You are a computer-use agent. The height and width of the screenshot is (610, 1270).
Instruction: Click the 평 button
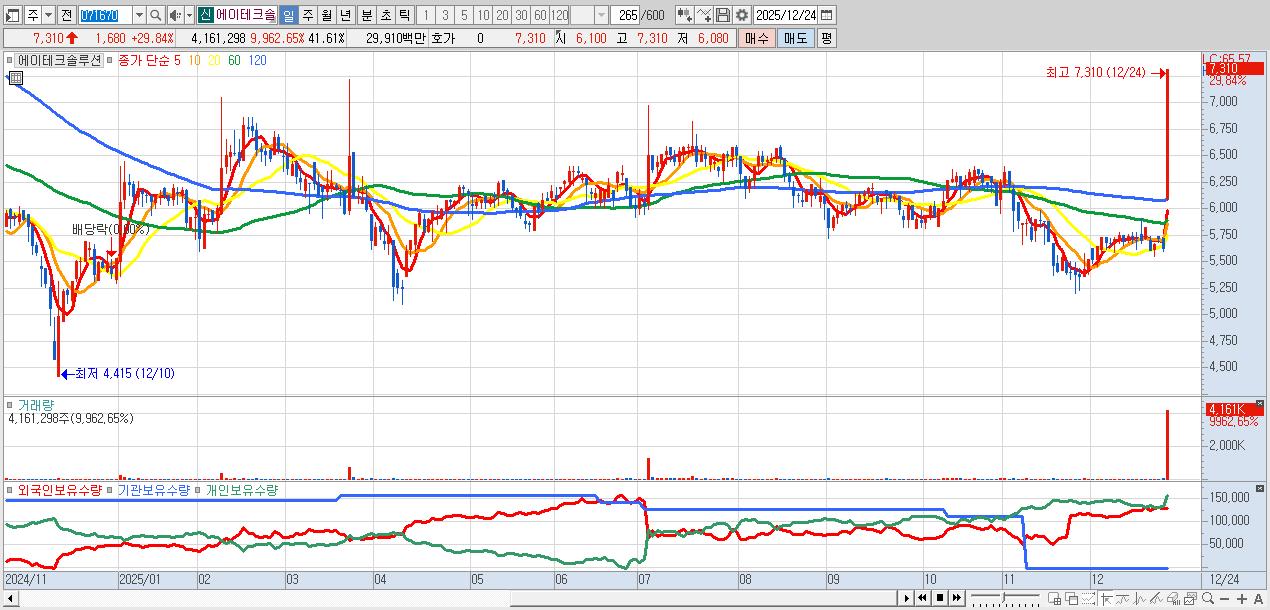[x=826, y=38]
